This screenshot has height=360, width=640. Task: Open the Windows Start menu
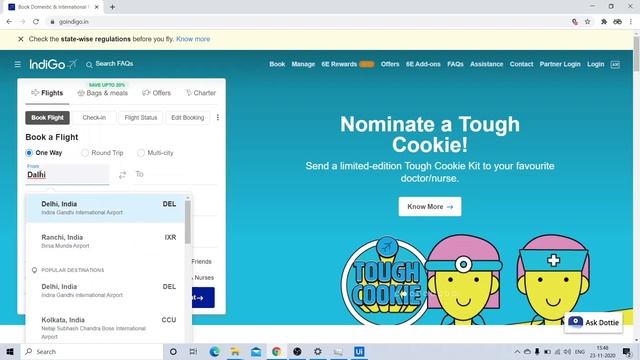click(x=10, y=351)
